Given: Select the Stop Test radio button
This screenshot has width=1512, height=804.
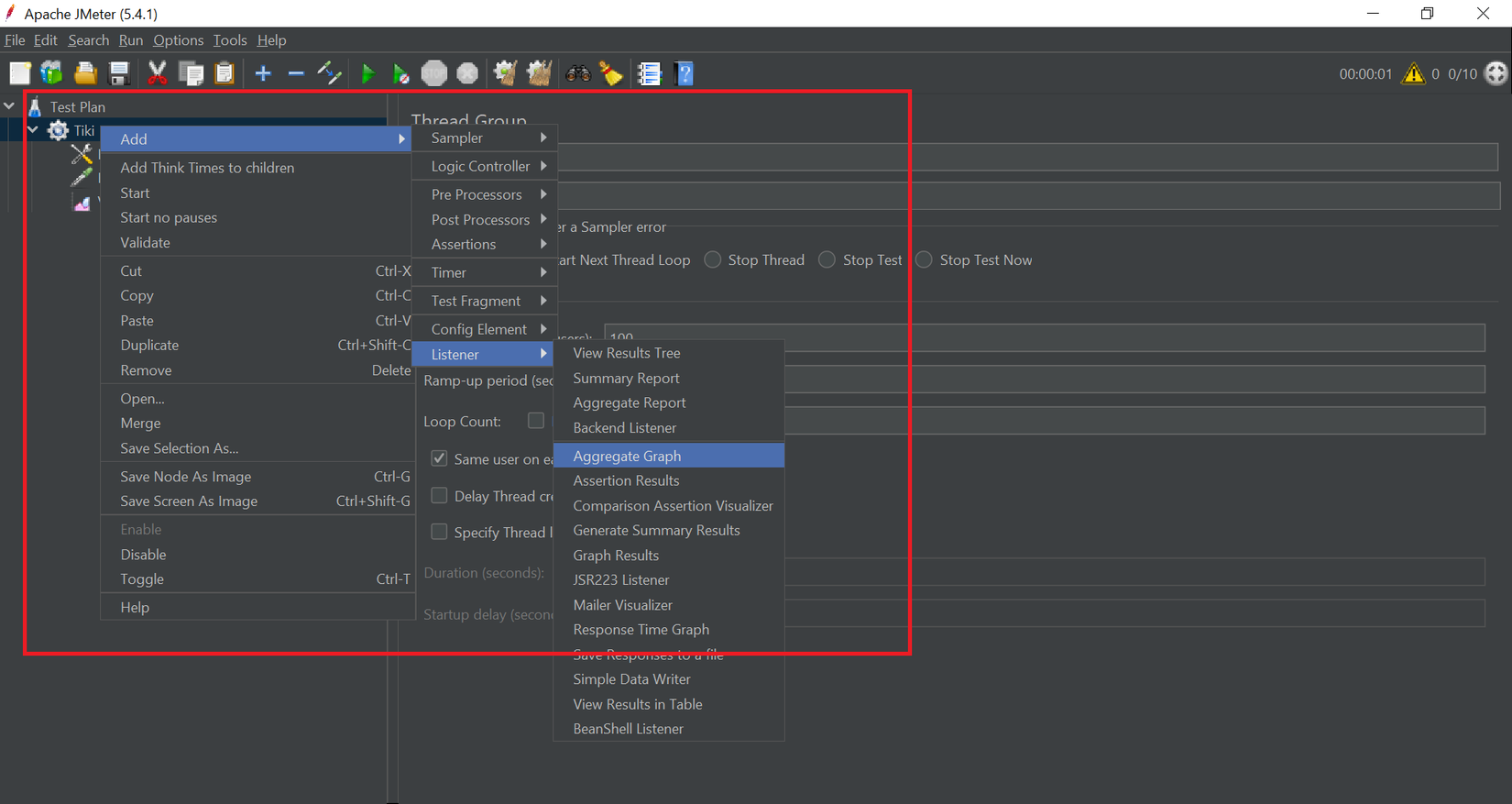Looking at the screenshot, I should tap(827, 260).
